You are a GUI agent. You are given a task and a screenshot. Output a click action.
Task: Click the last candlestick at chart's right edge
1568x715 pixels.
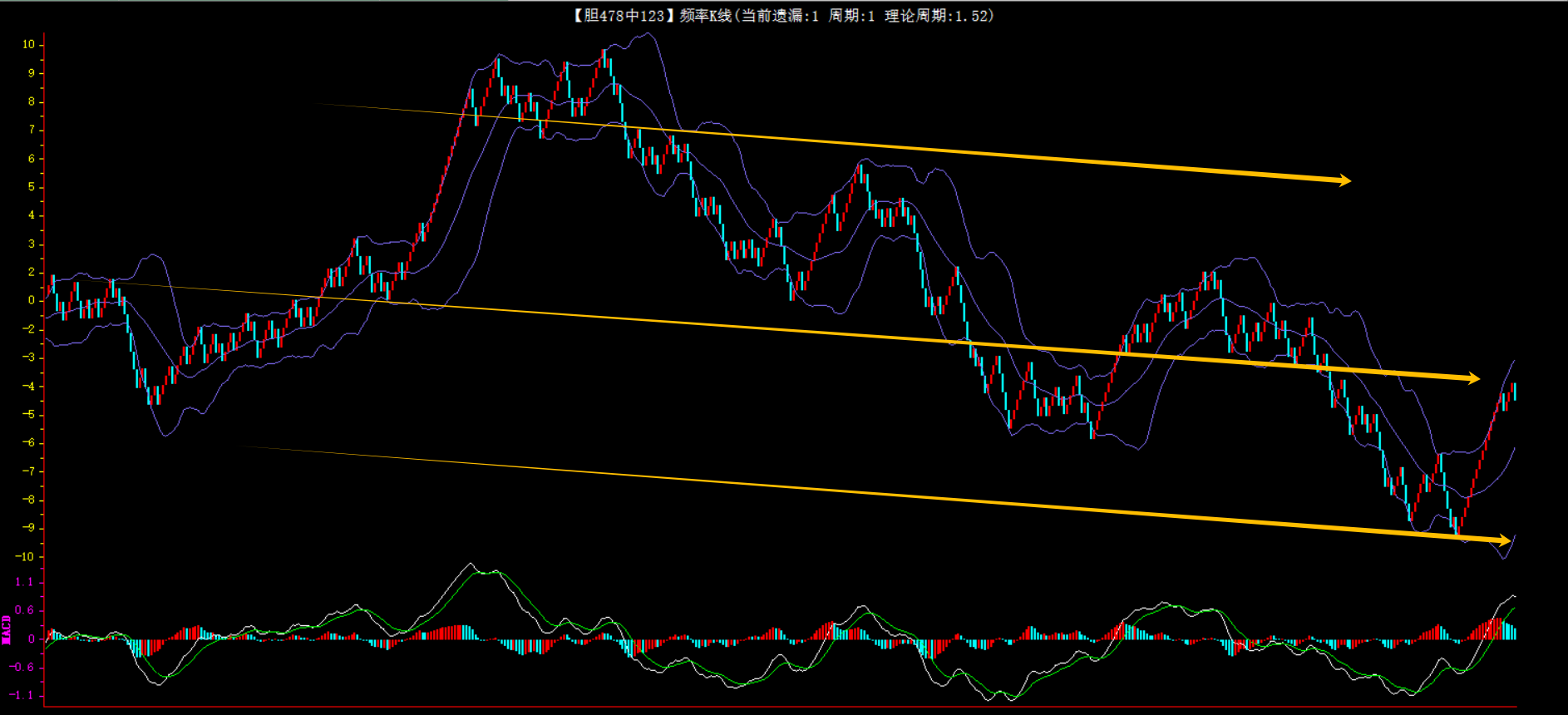click(1514, 391)
